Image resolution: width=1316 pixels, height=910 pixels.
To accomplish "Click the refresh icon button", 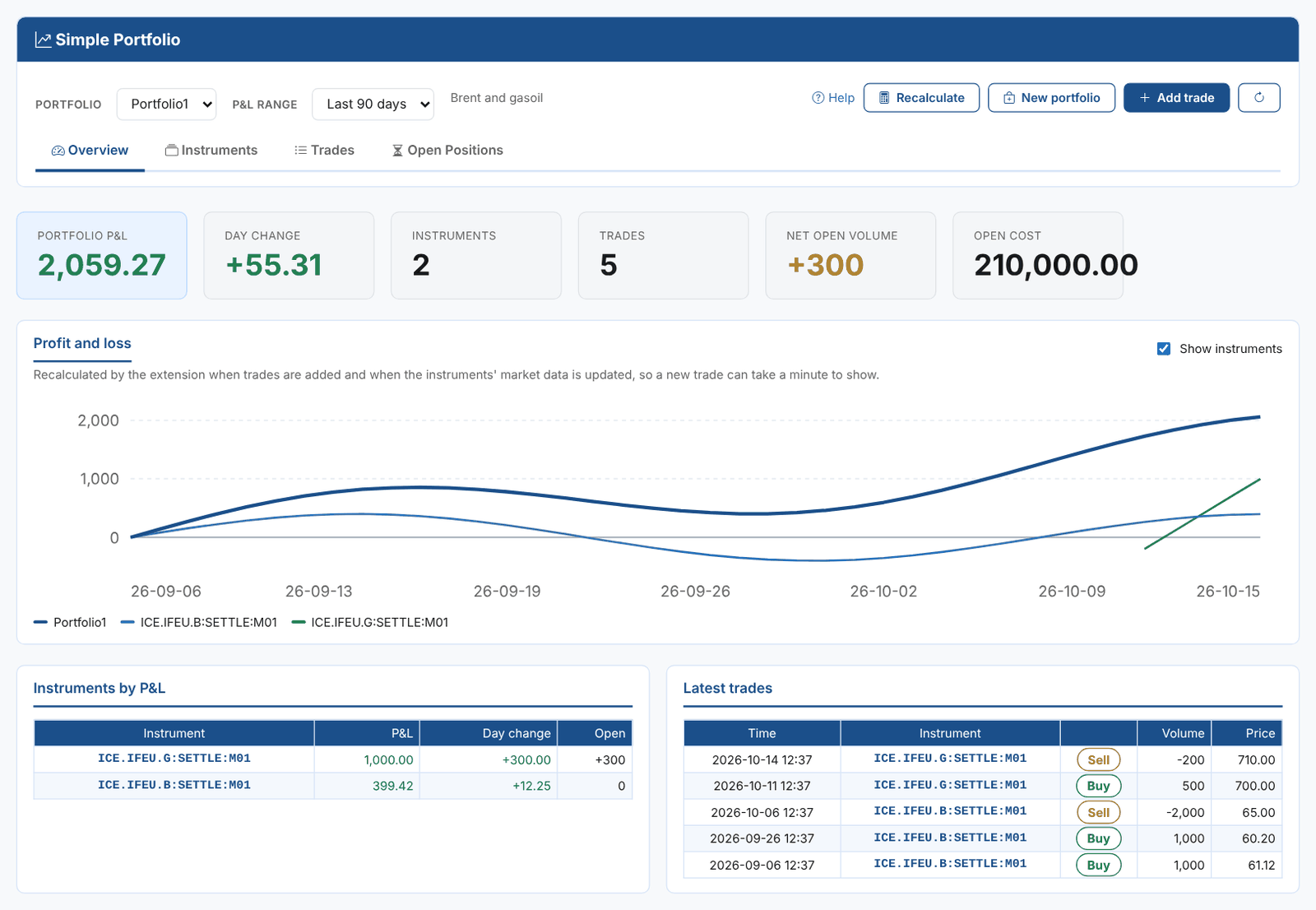I will (1258, 98).
